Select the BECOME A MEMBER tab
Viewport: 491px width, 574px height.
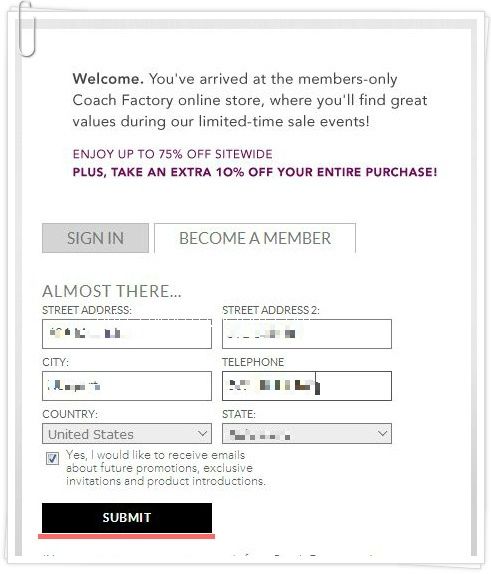[255, 238]
